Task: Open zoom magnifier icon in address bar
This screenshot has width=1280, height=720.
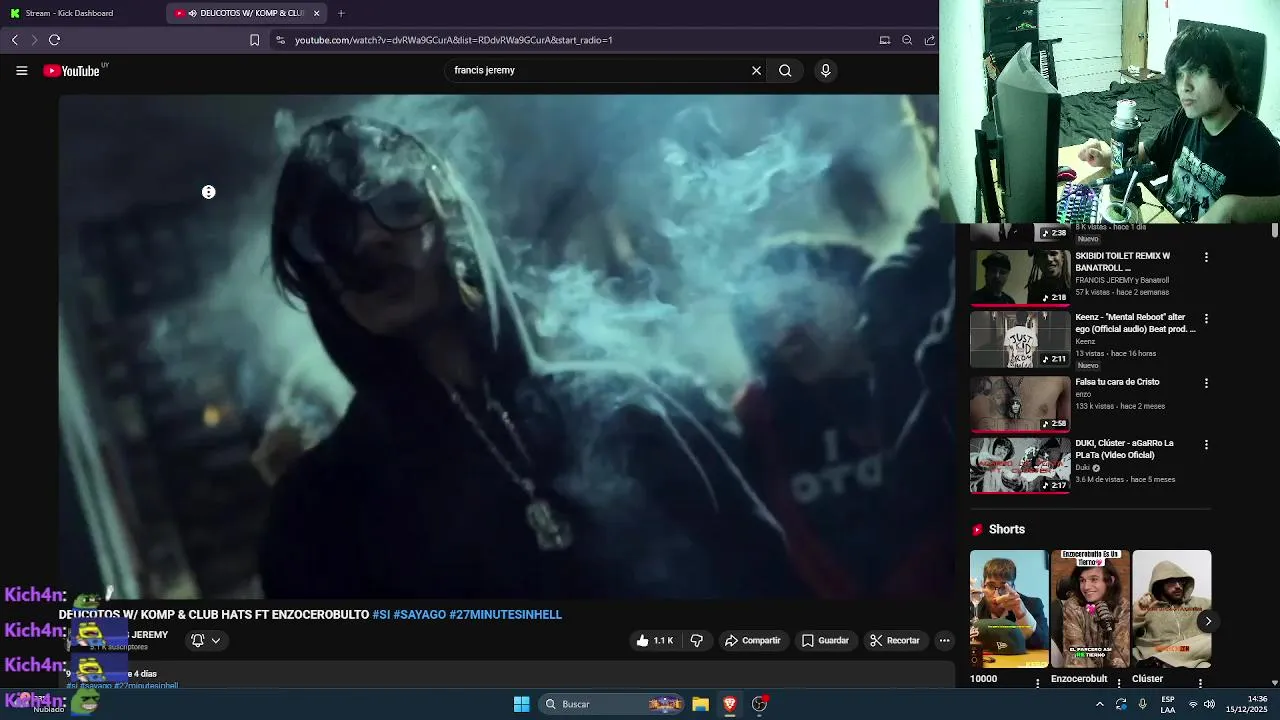Action: (907, 40)
